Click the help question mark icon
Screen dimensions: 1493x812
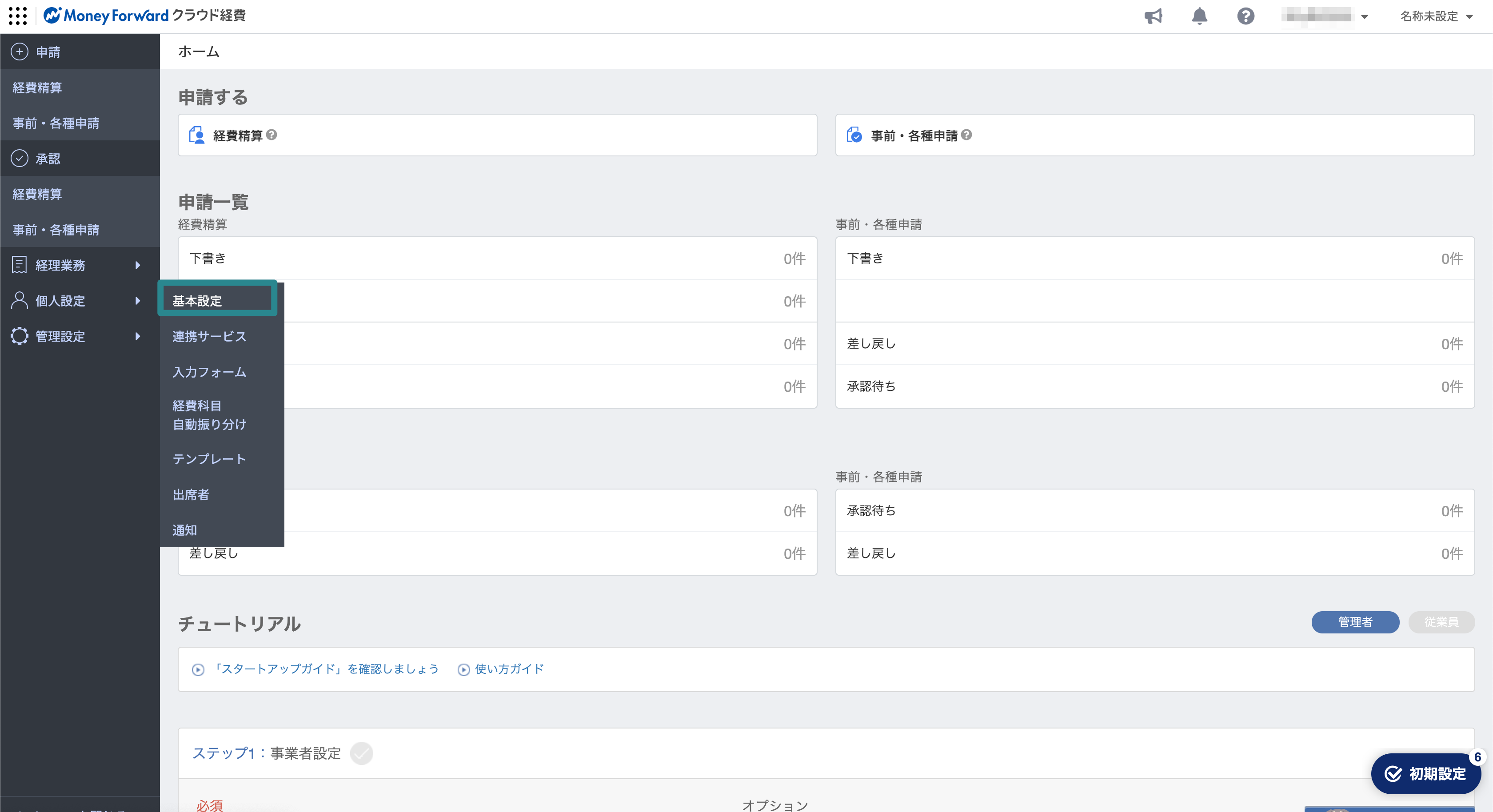(x=1245, y=16)
